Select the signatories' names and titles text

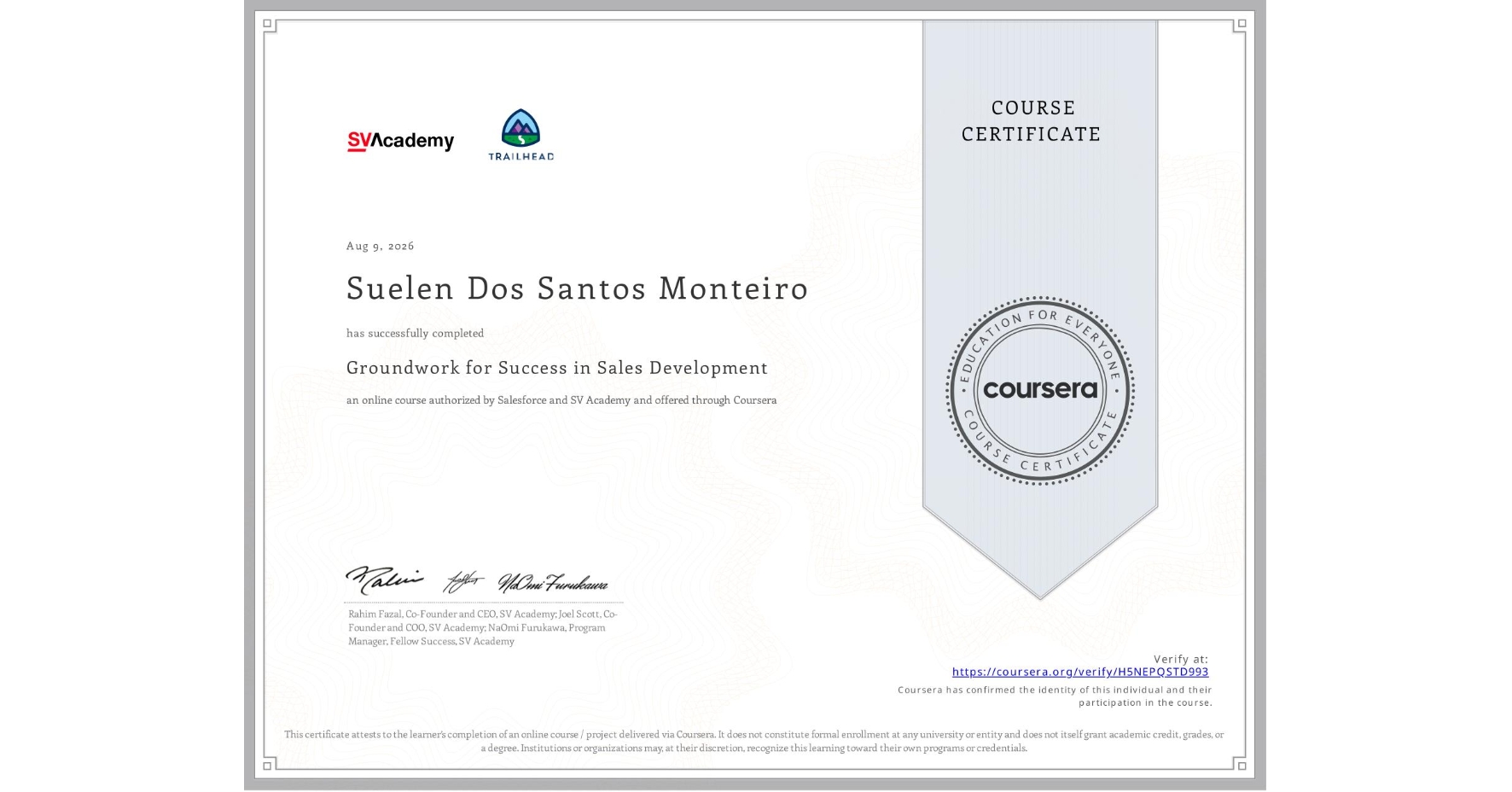(483, 627)
